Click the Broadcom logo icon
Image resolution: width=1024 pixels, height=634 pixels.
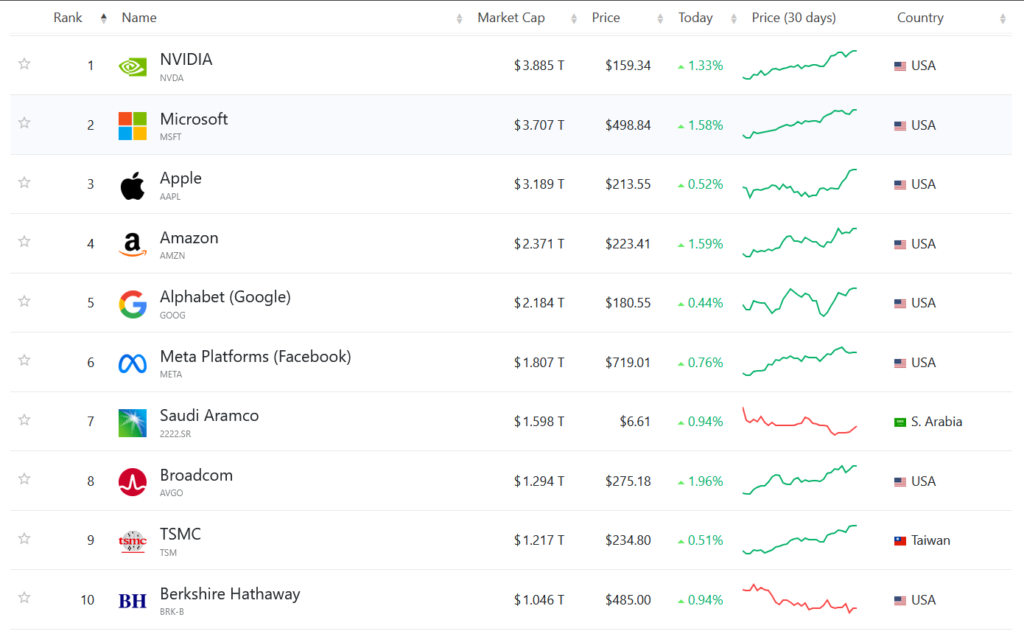(132, 482)
